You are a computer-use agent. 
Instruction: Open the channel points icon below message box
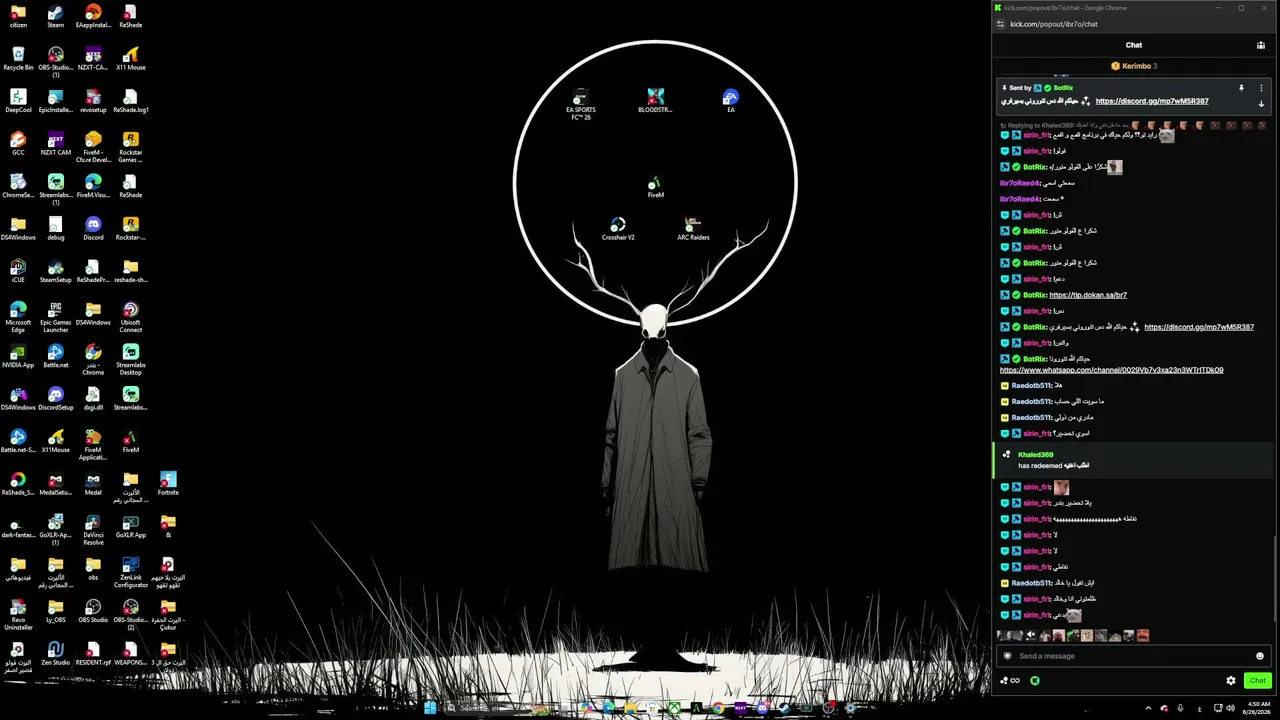pyautogui.click(x=1010, y=681)
